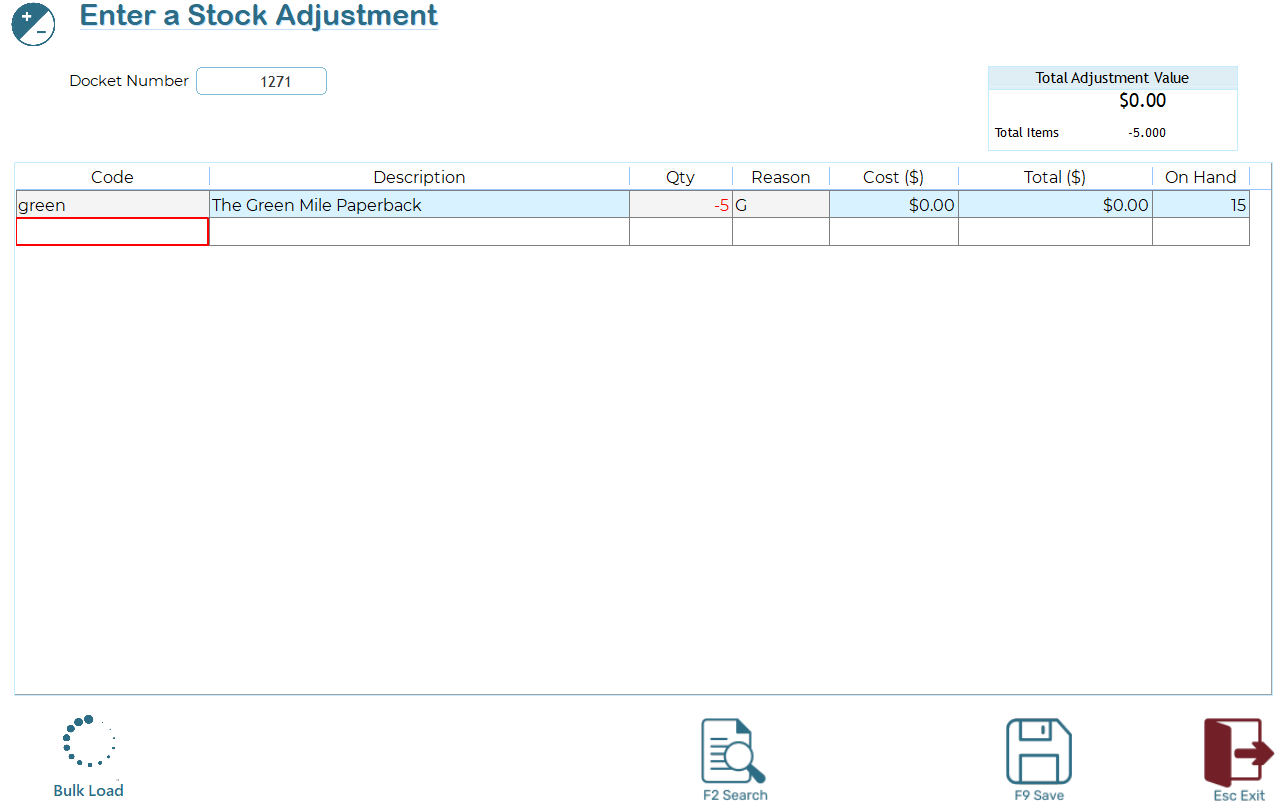Click the On Hand value 15
This screenshot has height=809, width=1286.
pyautogui.click(x=1200, y=205)
